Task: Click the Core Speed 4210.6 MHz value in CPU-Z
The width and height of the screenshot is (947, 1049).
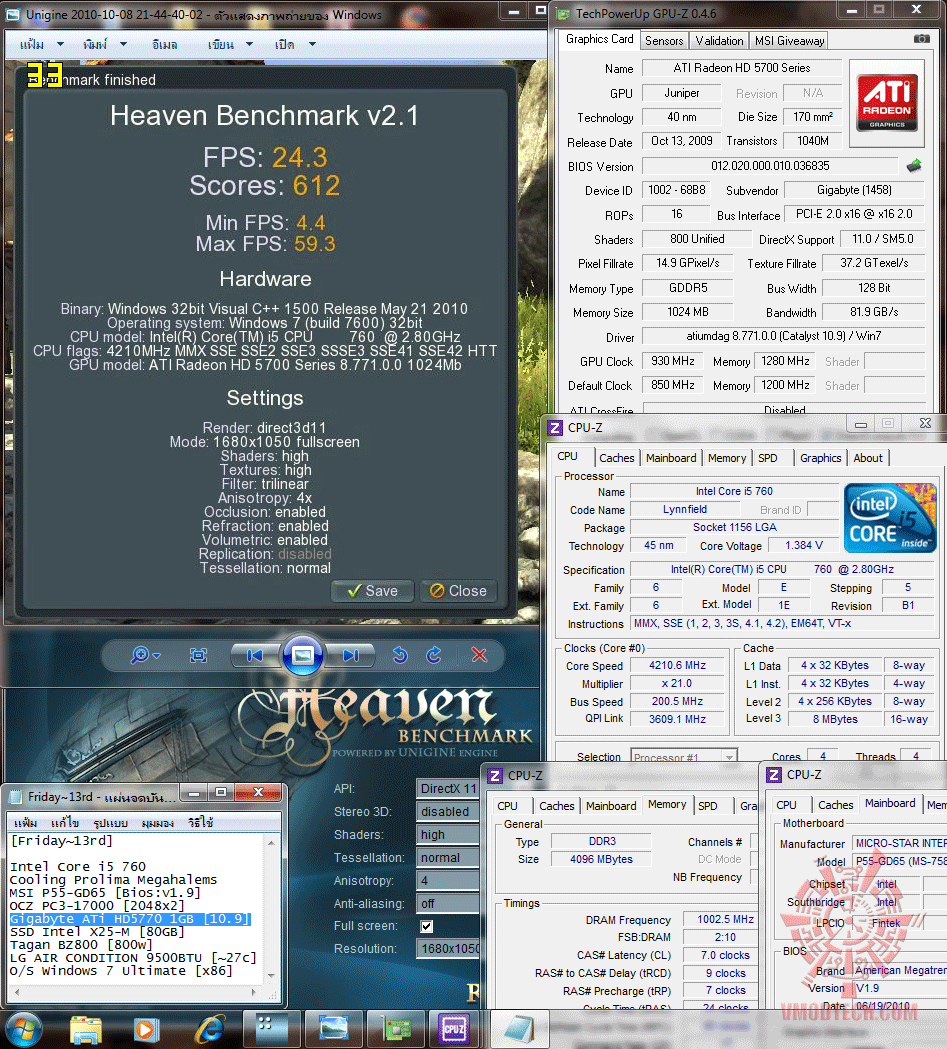Action: 677,666
